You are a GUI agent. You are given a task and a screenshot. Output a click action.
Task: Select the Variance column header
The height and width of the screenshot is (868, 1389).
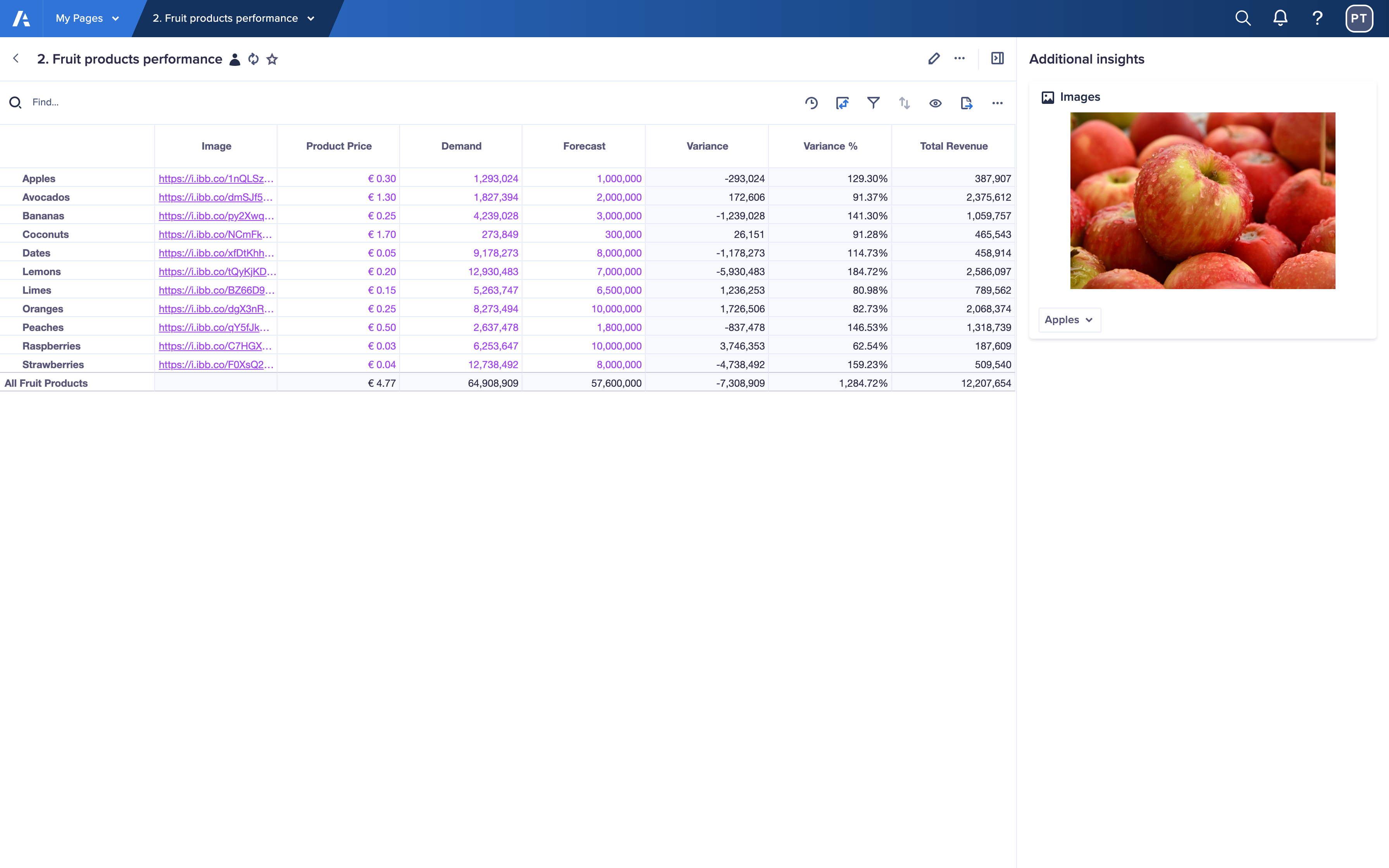[707, 146]
